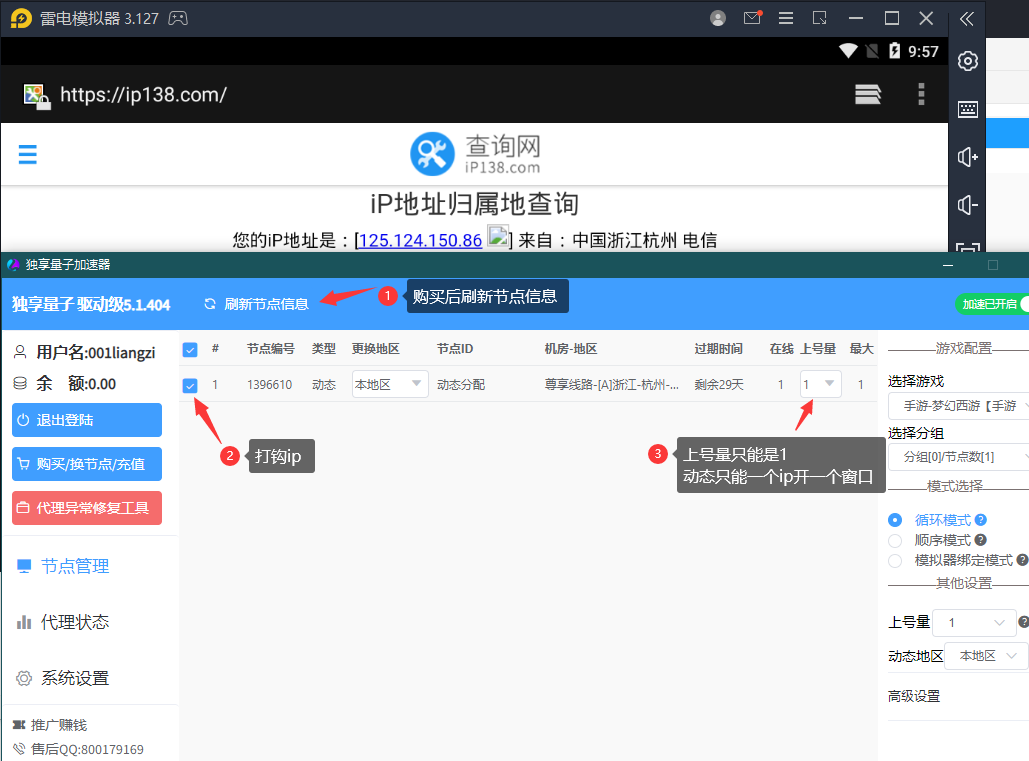Open the emulator hamburger menu

click(x=786, y=18)
